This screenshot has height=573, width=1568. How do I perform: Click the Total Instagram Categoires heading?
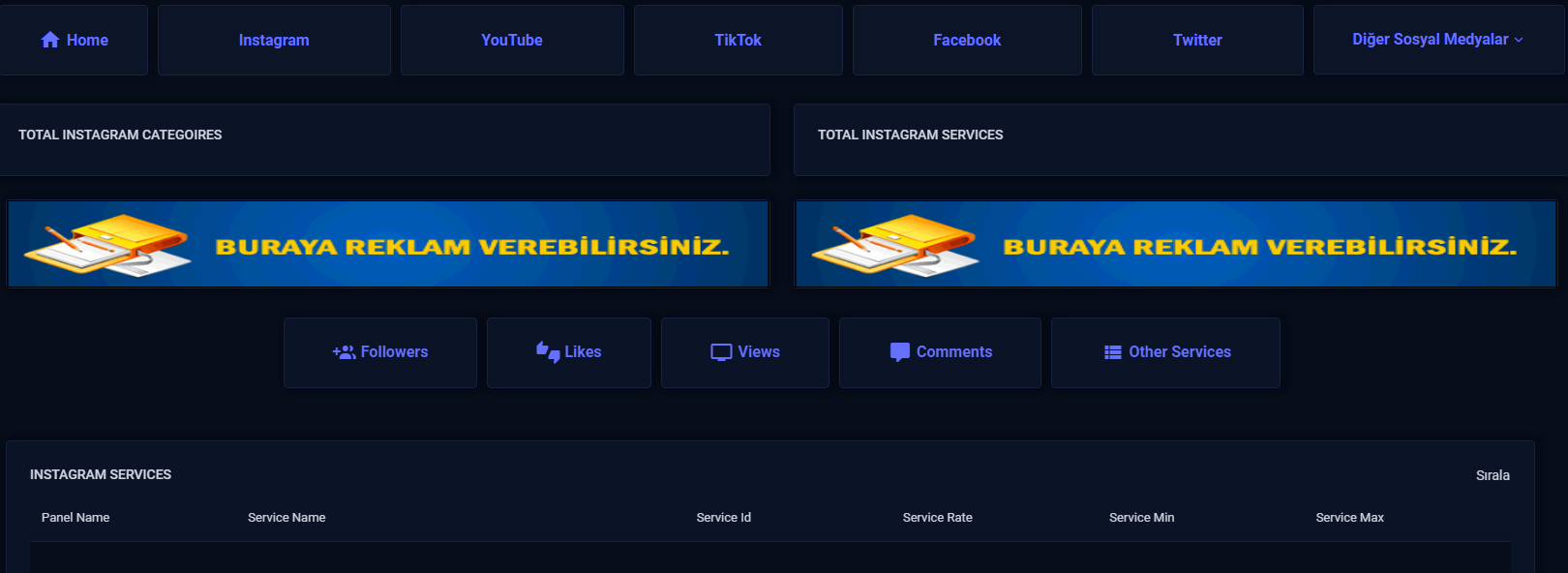coord(120,136)
